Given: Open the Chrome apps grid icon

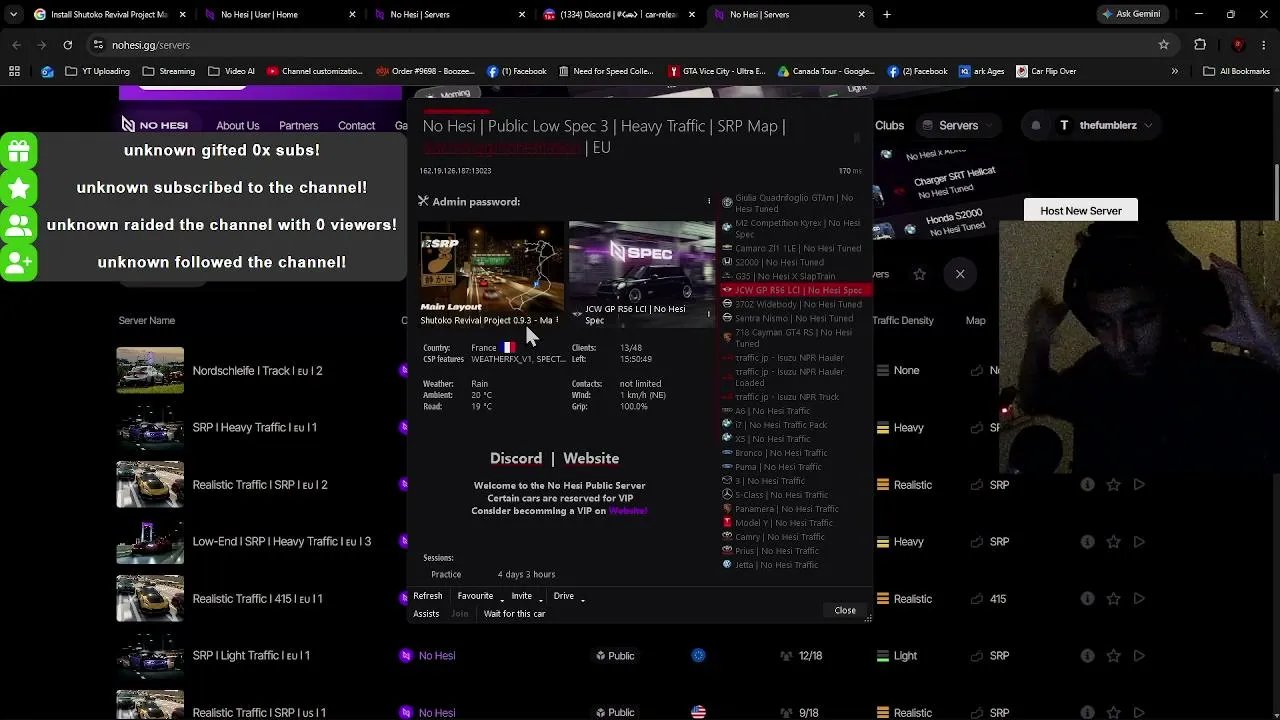Looking at the screenshot, I should tap(14, 71).
